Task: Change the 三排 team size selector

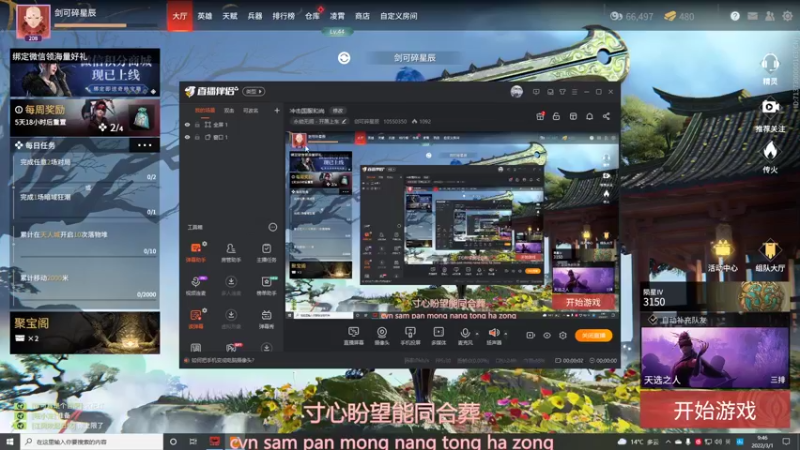Action: pyautogui.click(x=778, y=380)
